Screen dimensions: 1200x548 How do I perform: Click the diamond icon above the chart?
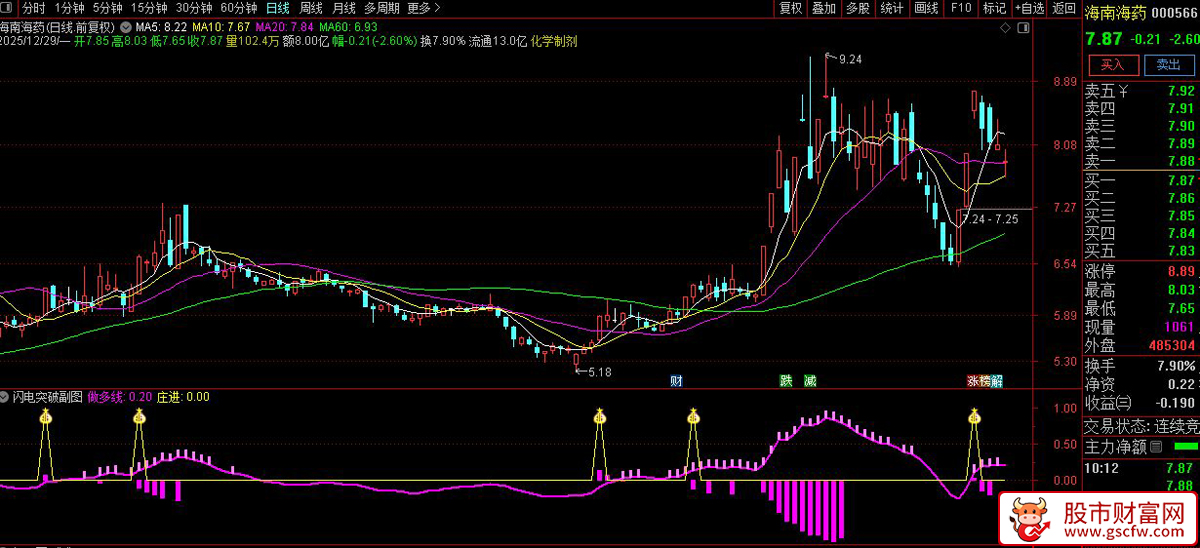[x=1004, y=28]
